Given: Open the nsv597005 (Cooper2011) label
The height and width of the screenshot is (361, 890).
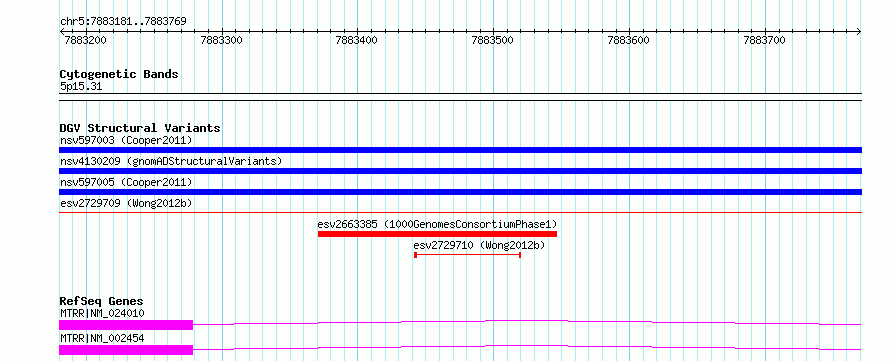Looking at the screenshot, I should click(126, 182).
